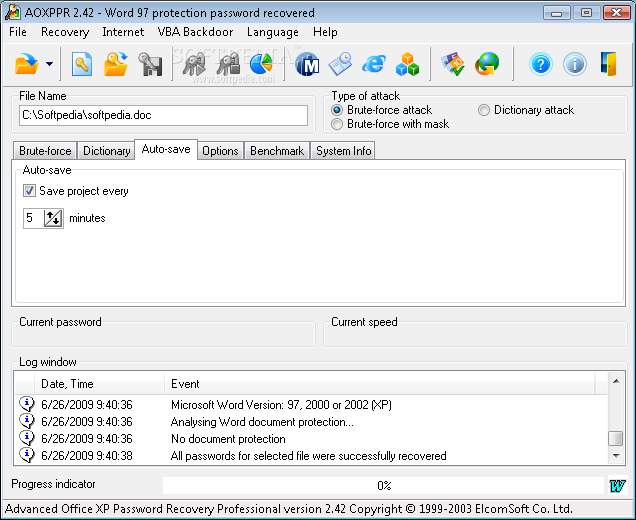Select log row 'All passwords for selected file were successfully recovered'
The image size is (636, 520).
click(x=311, y=456)
